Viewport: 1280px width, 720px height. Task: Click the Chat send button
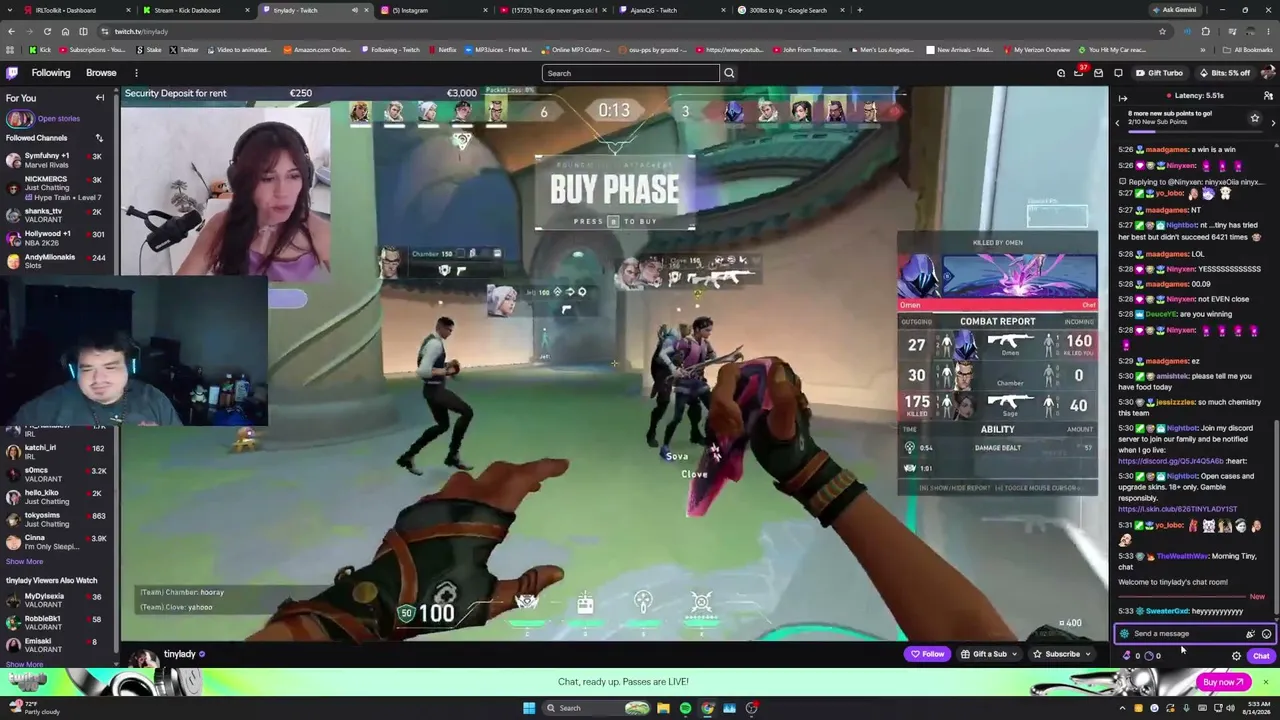[1261, 656]
